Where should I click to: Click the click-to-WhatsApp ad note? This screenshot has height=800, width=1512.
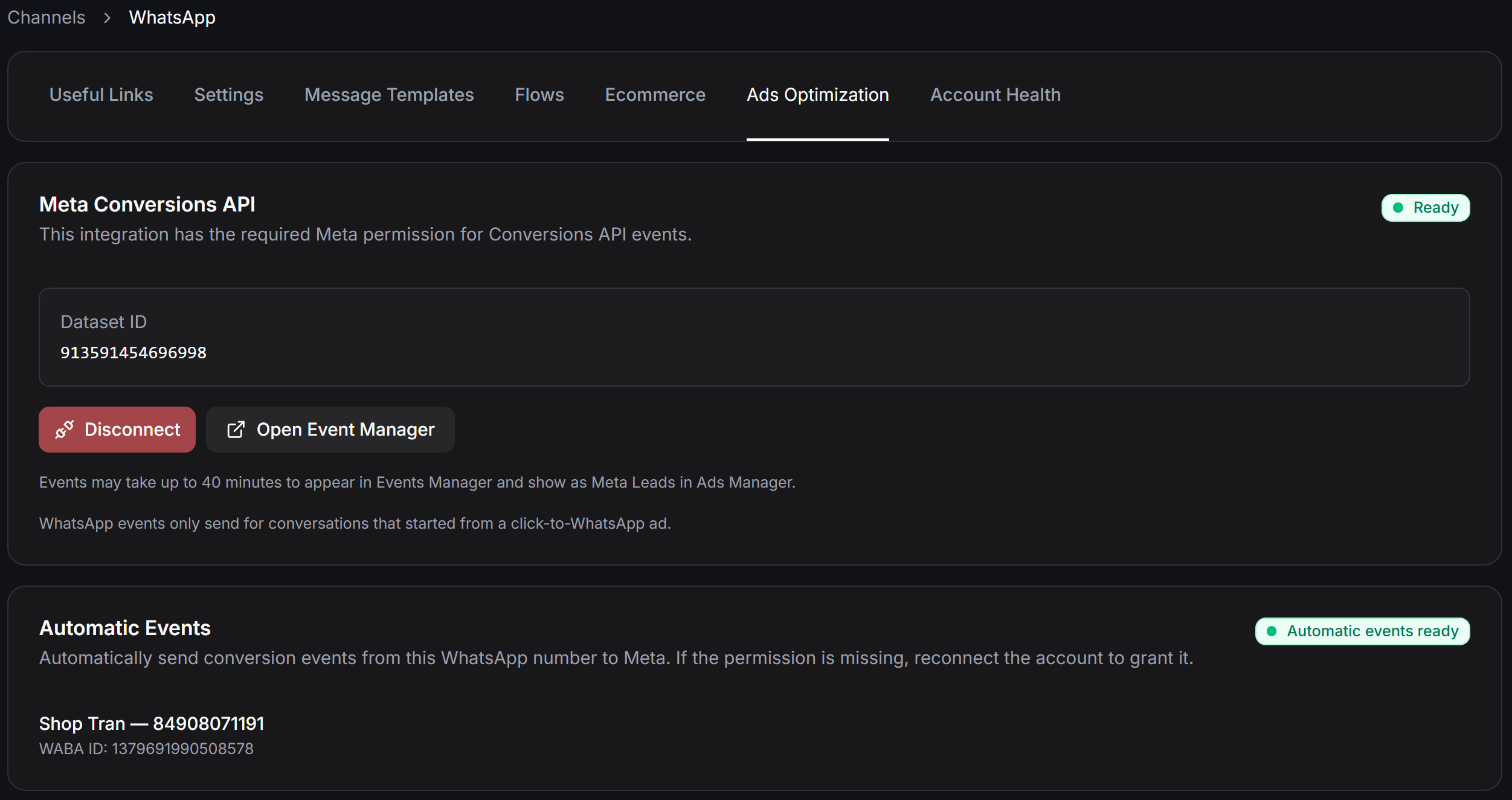pos(355,524)
